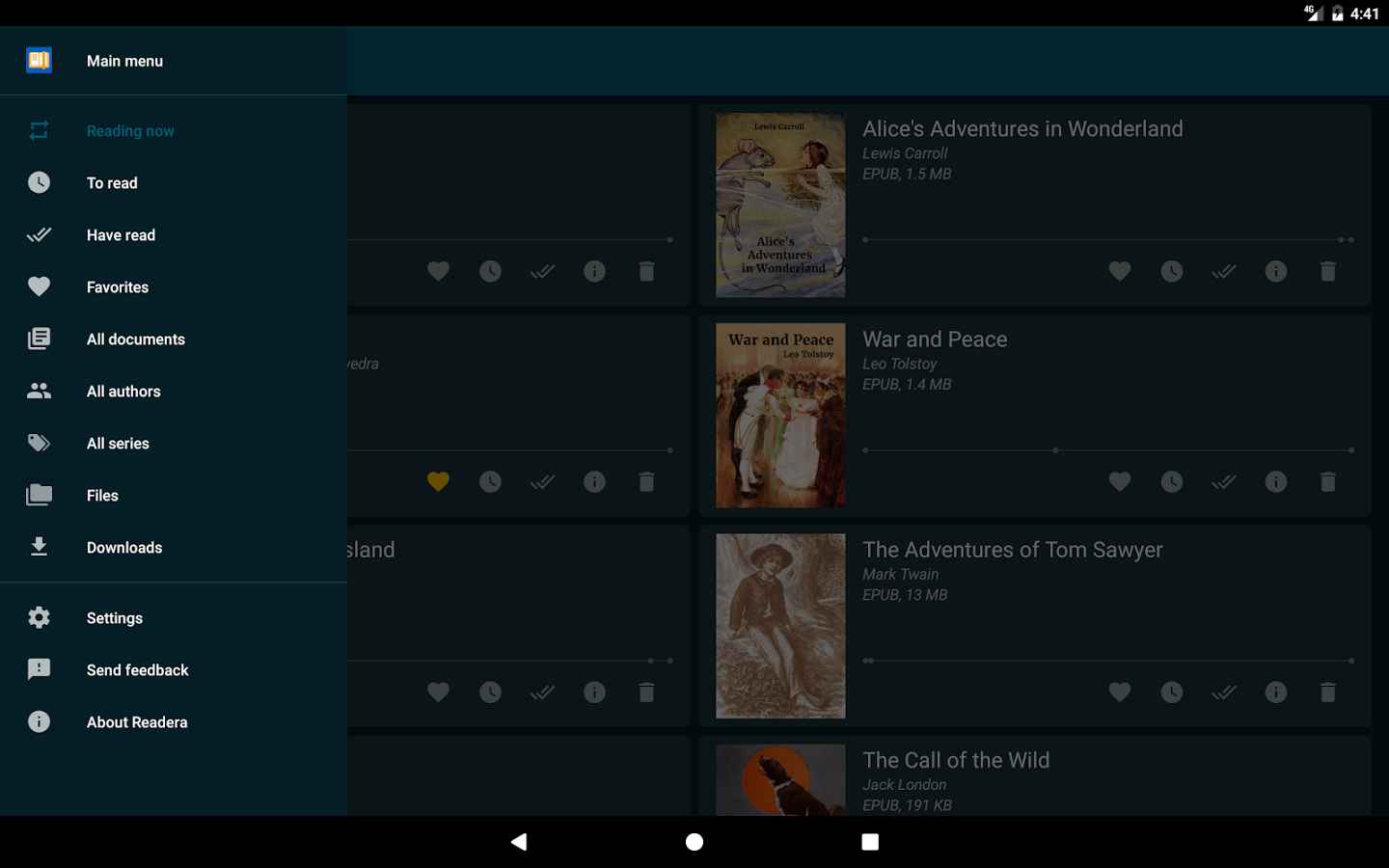Viewport: 1389px width, 868px height.
Task: Open All series
Action: pyautogui.click(x=174, y=443)
